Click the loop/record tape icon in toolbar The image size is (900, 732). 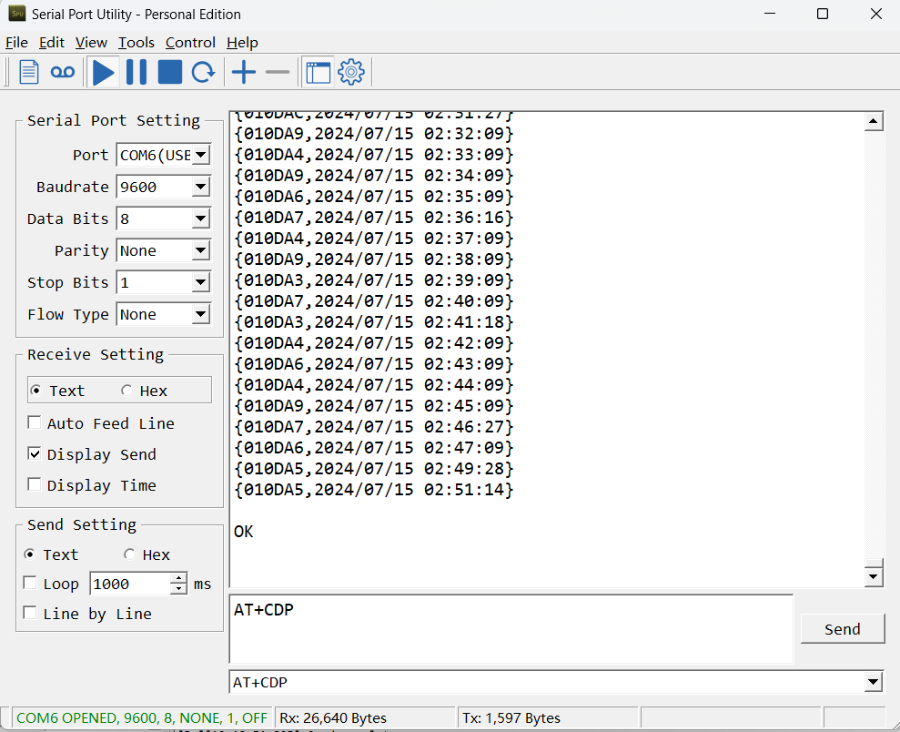coord(63,72)
